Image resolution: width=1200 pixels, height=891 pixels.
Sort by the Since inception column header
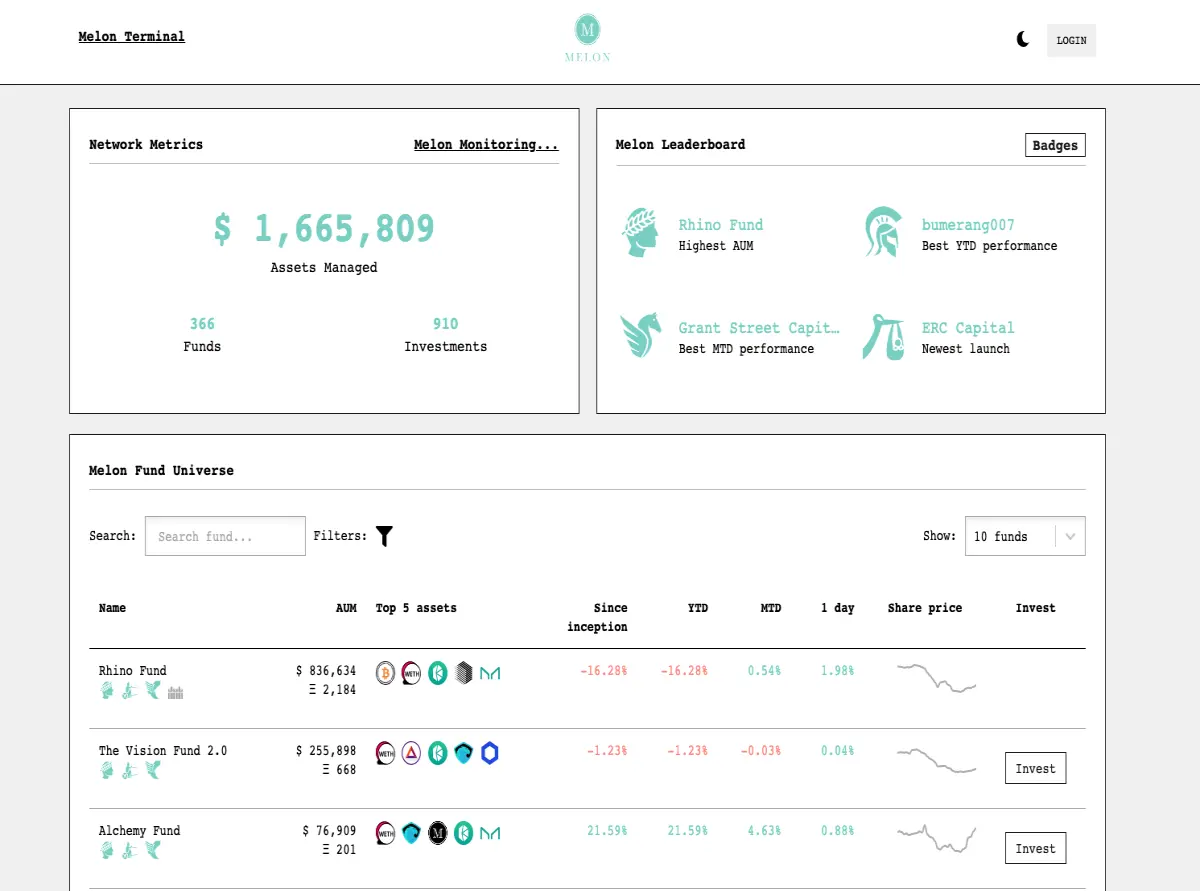point(597,617)
